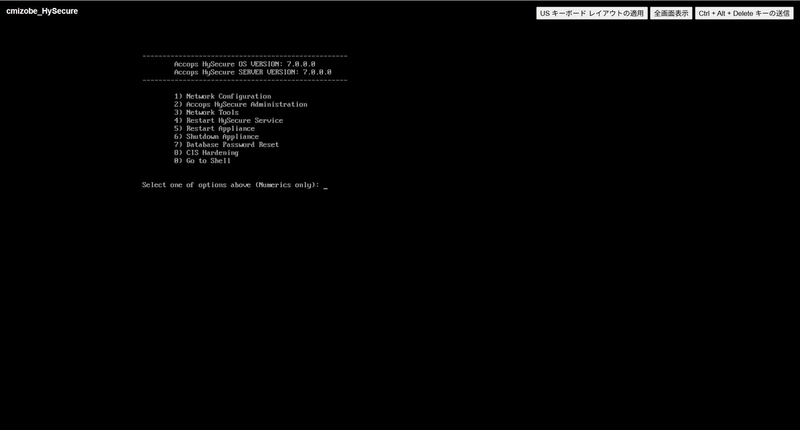The image size is (800, 430).
Task: Click menu line '8) CIS Hardening'
Action: tap(206, 153)
